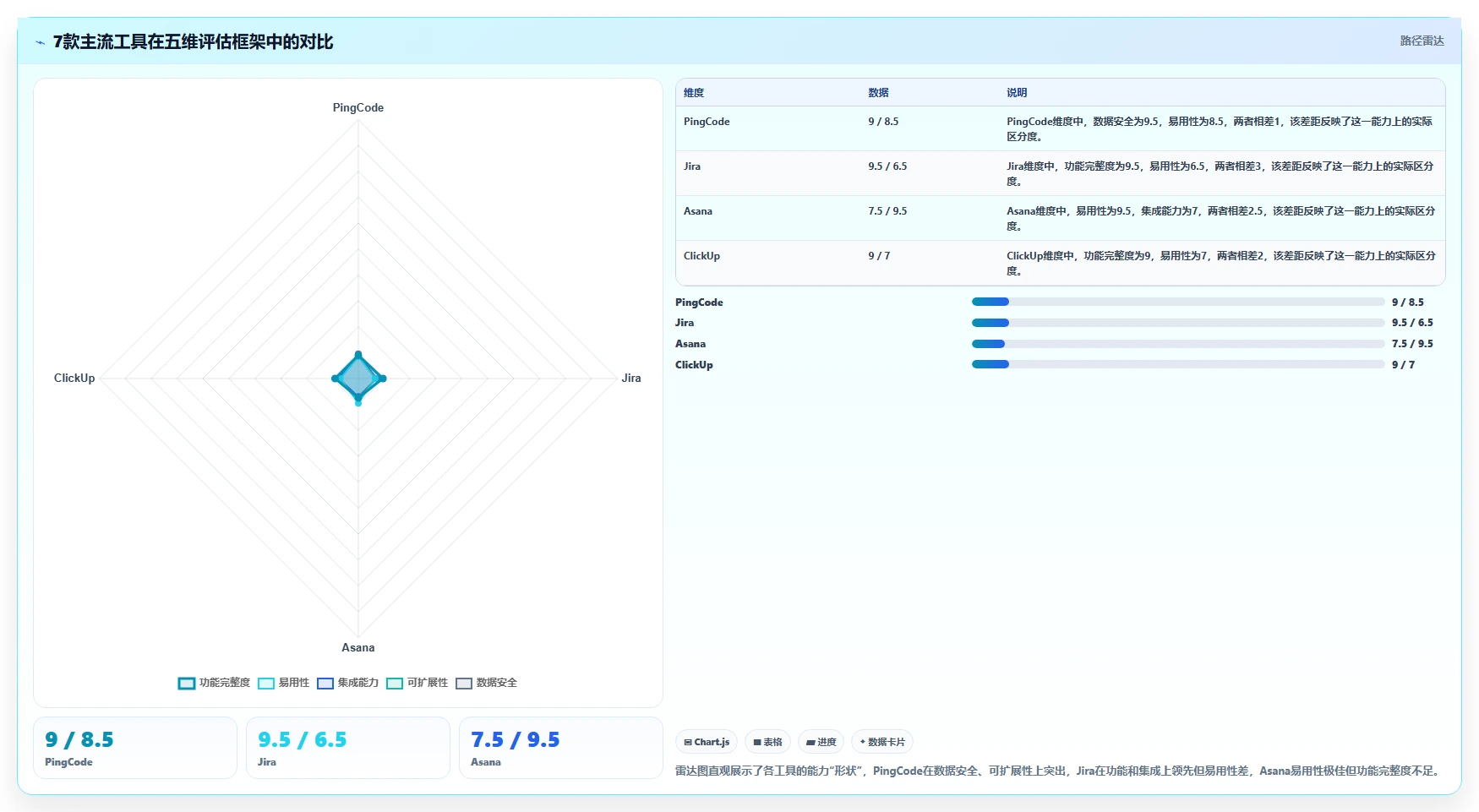Viewport: 1479px width, 812px height.
Task: Select the Asana table row name
Action: [x=698, y=211]
